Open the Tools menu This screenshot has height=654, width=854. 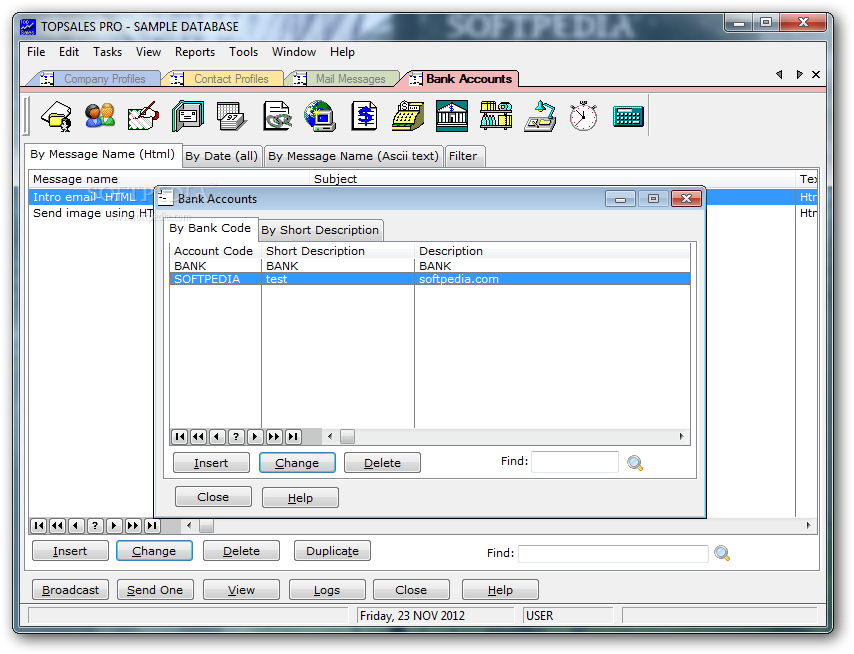[x=243, y=52]
